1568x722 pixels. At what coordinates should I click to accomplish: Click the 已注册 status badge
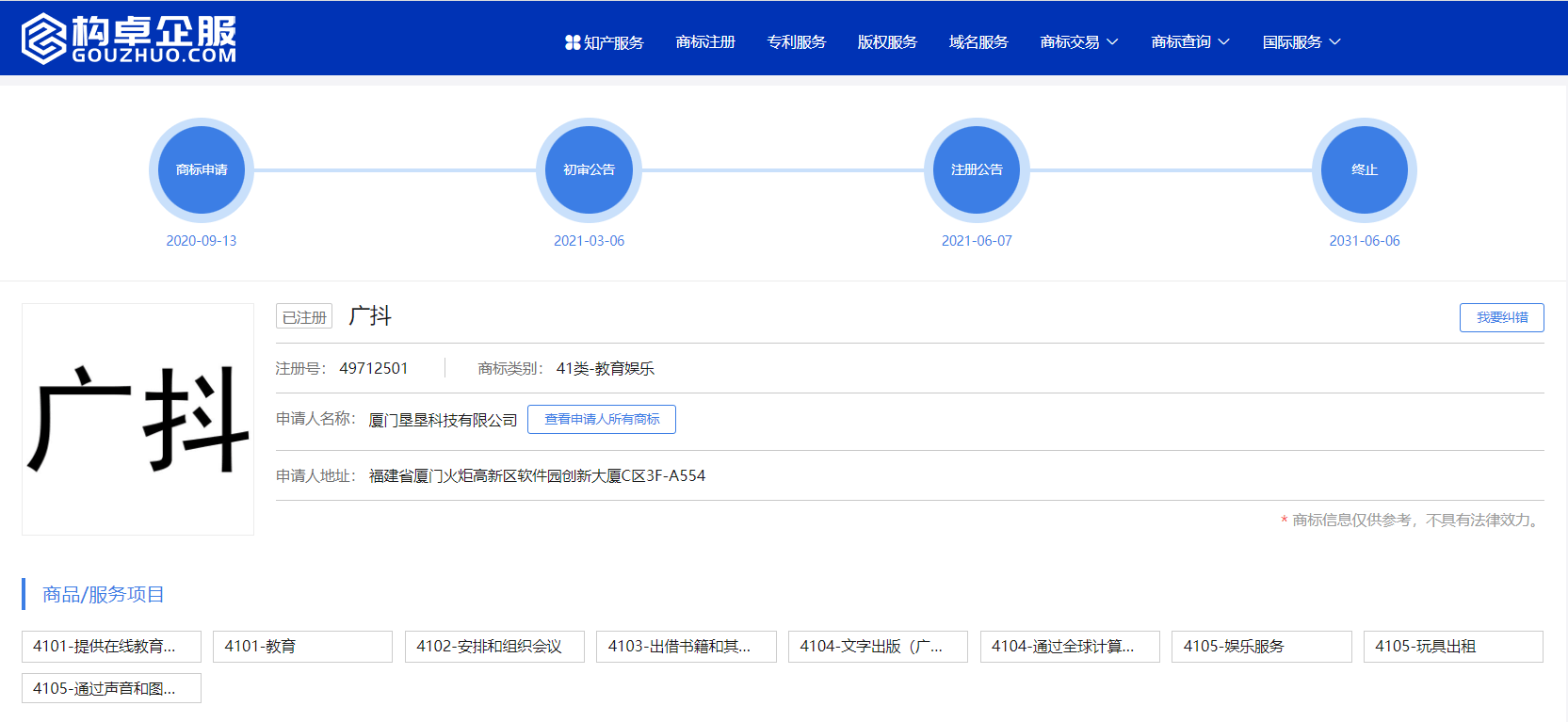(304, 317)
